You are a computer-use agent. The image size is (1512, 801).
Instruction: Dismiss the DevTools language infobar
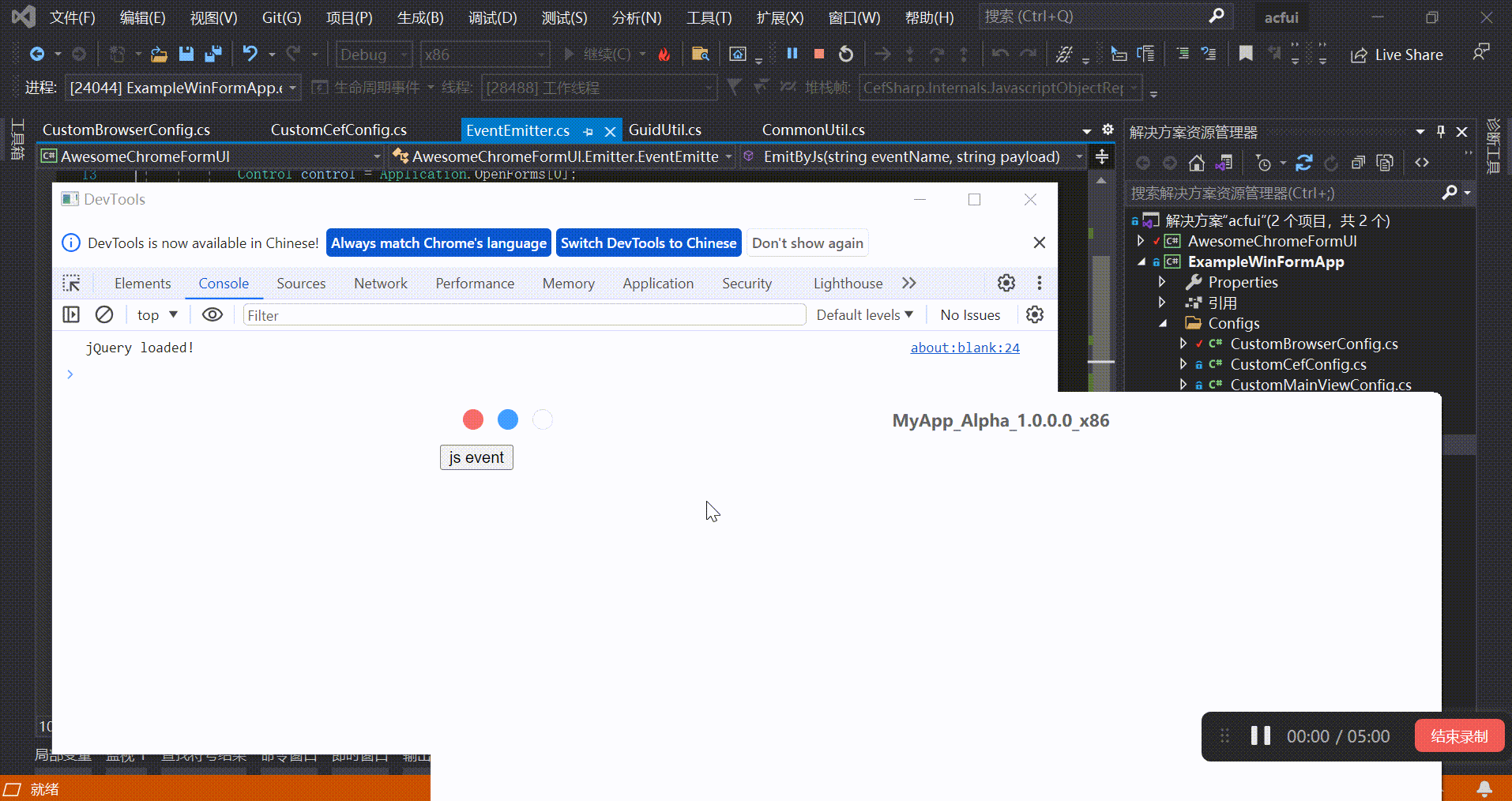(1040, 243)
